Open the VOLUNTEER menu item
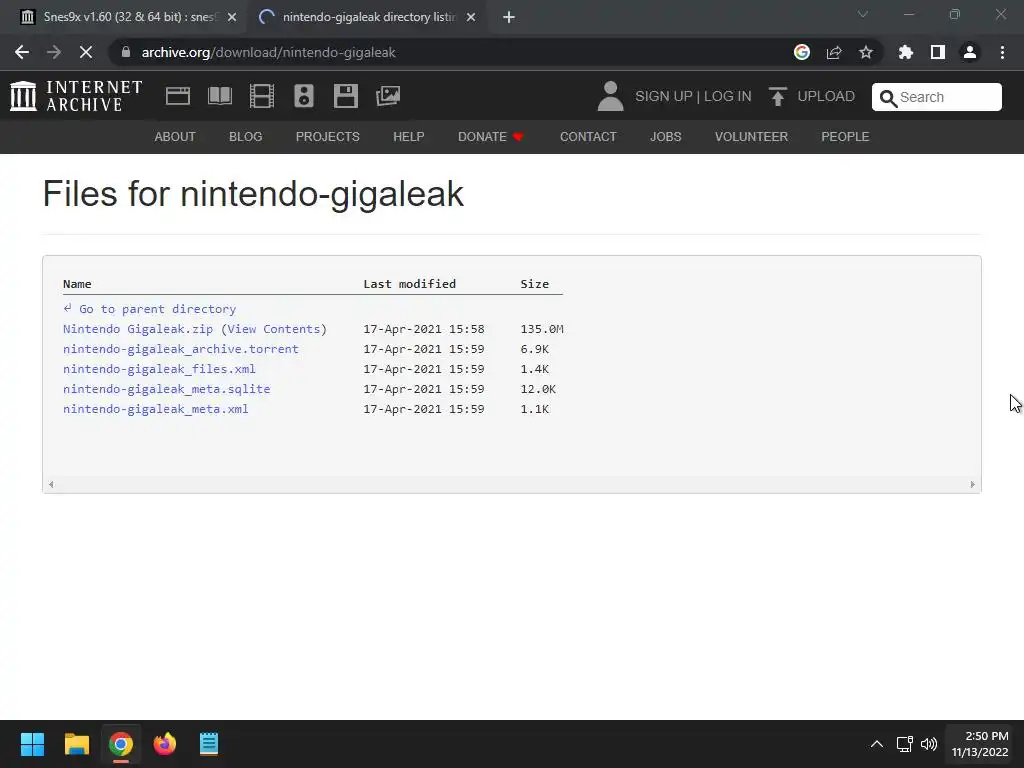The image size is (1024, 768). (x=751, y=136)
